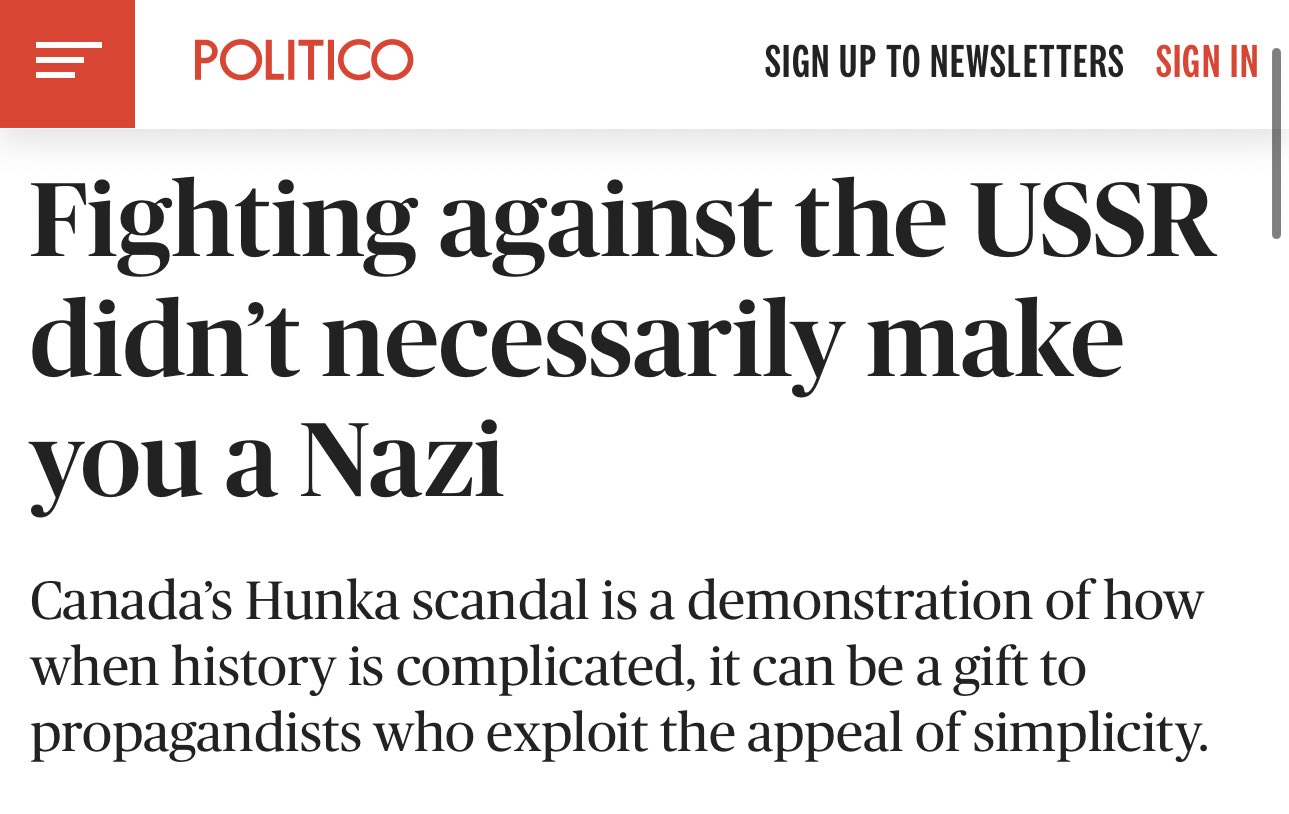This screenshot has height=814, width=1289.
Task: Click the word Canada's in the subheadline
Action: point(131,601)
